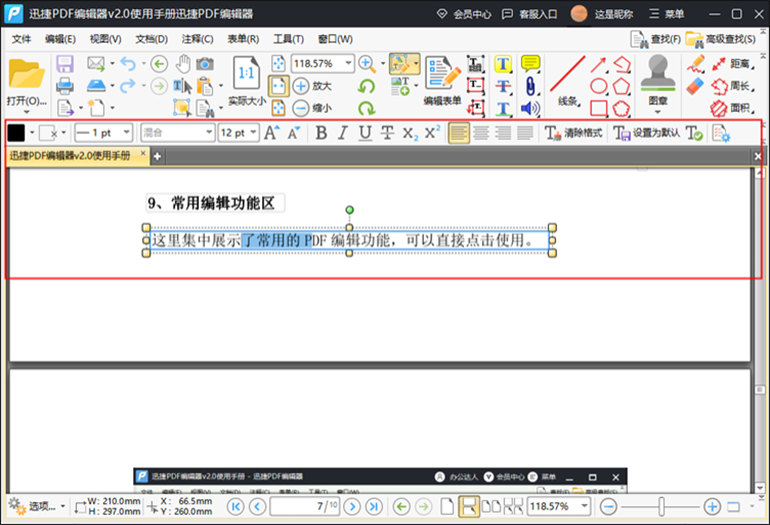770x525 pixels.
Task: Open the 编辑表单 form editor
Action: (442, 81)
